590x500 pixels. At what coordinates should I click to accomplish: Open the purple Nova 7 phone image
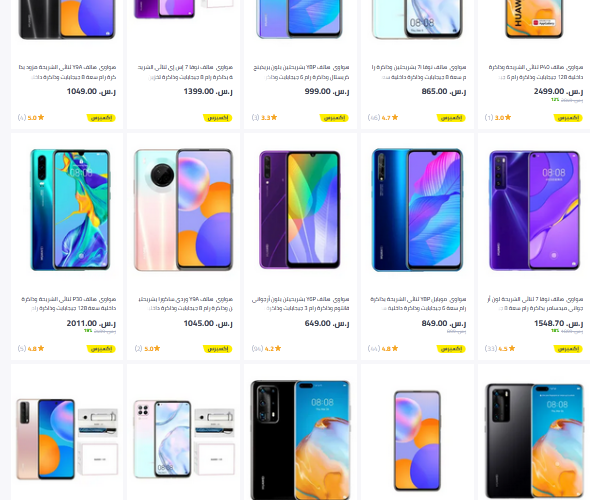[x=534, y=210]
